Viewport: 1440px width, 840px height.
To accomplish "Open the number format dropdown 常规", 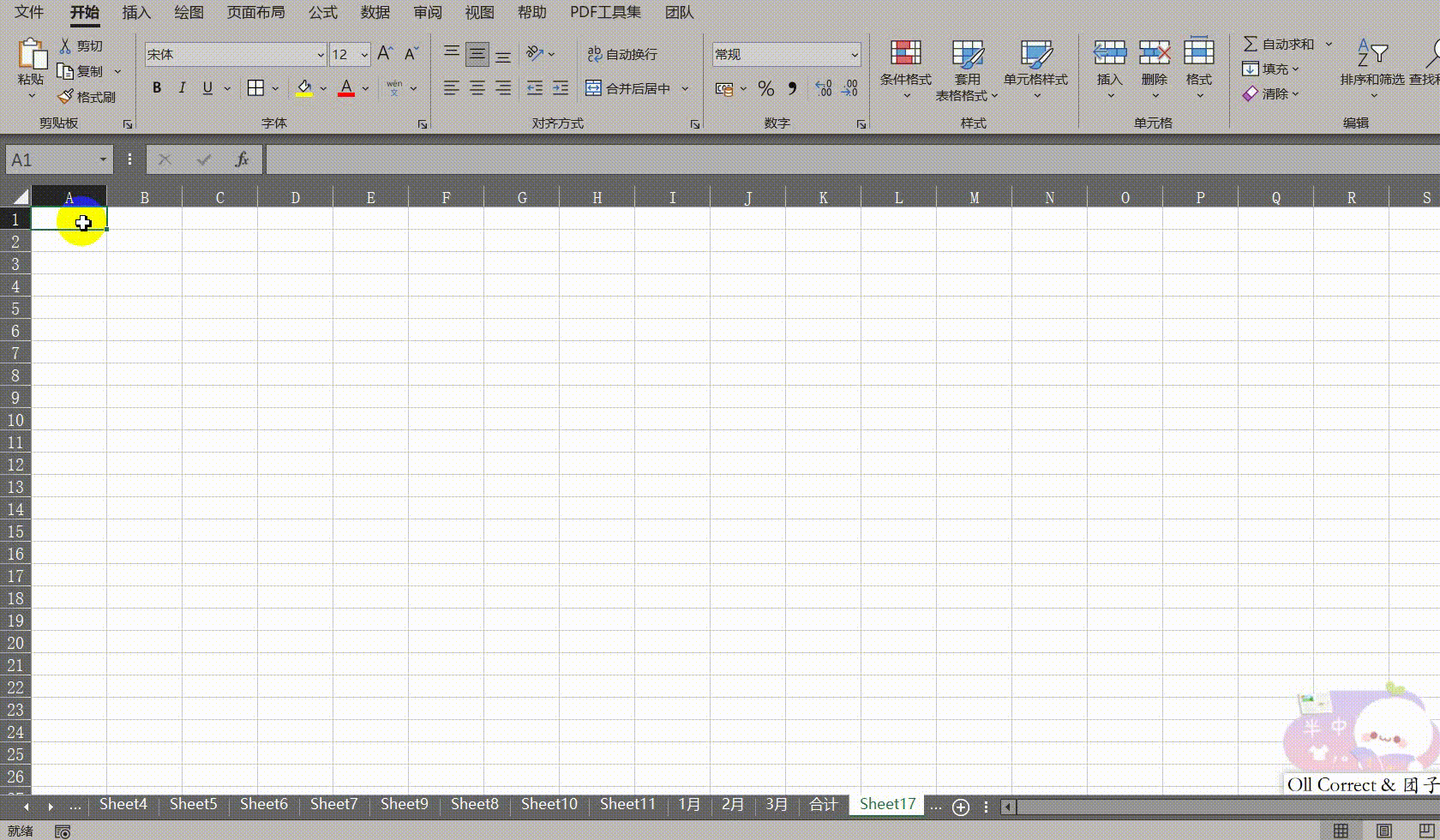I will click(855, 55).
